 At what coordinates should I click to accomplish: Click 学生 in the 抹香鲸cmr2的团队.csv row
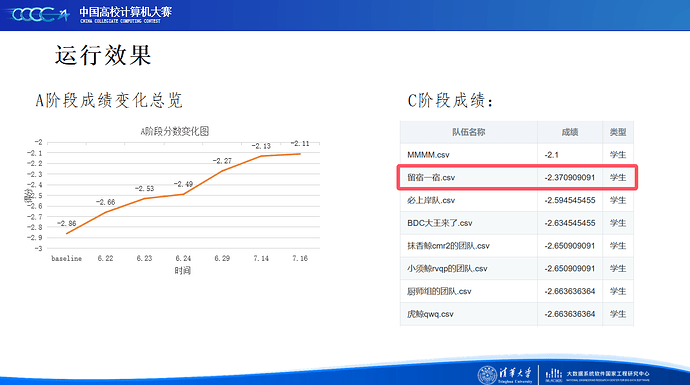click(618, 246)
